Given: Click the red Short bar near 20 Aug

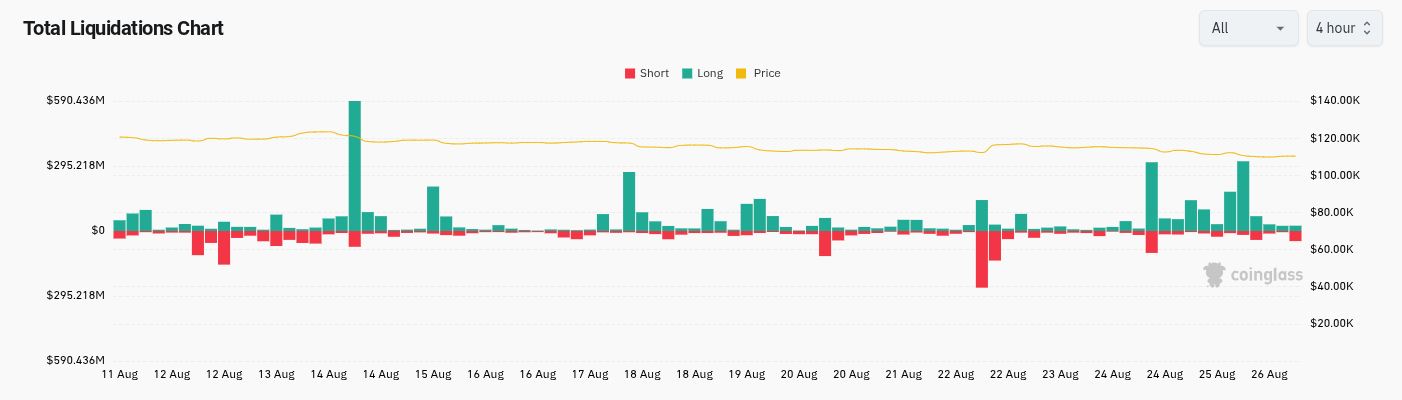Looking at the screenshot, I should pyautogui.click(x=825, y=244).
